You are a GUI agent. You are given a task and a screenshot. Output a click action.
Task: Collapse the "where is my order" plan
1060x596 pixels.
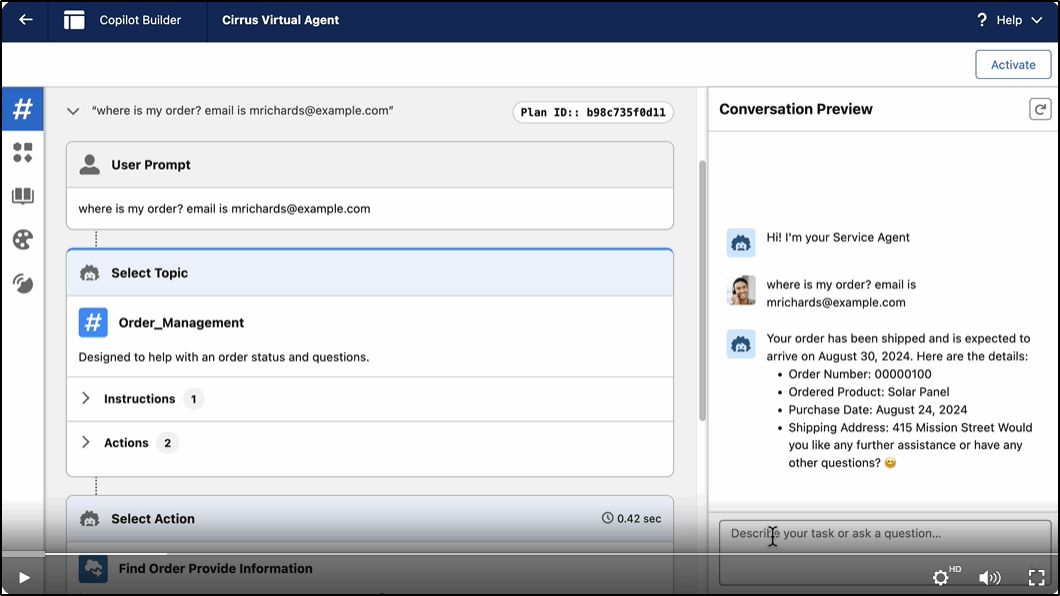point(73,111)
